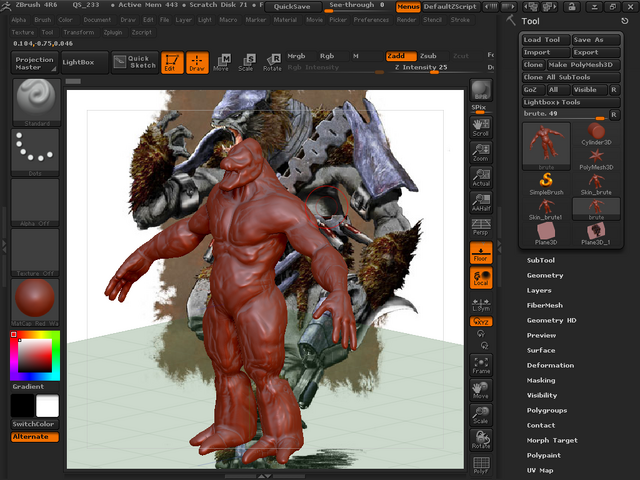Expand the Polypaint section
The width and height of the screenshot is (640, 480).
(544, 456)
